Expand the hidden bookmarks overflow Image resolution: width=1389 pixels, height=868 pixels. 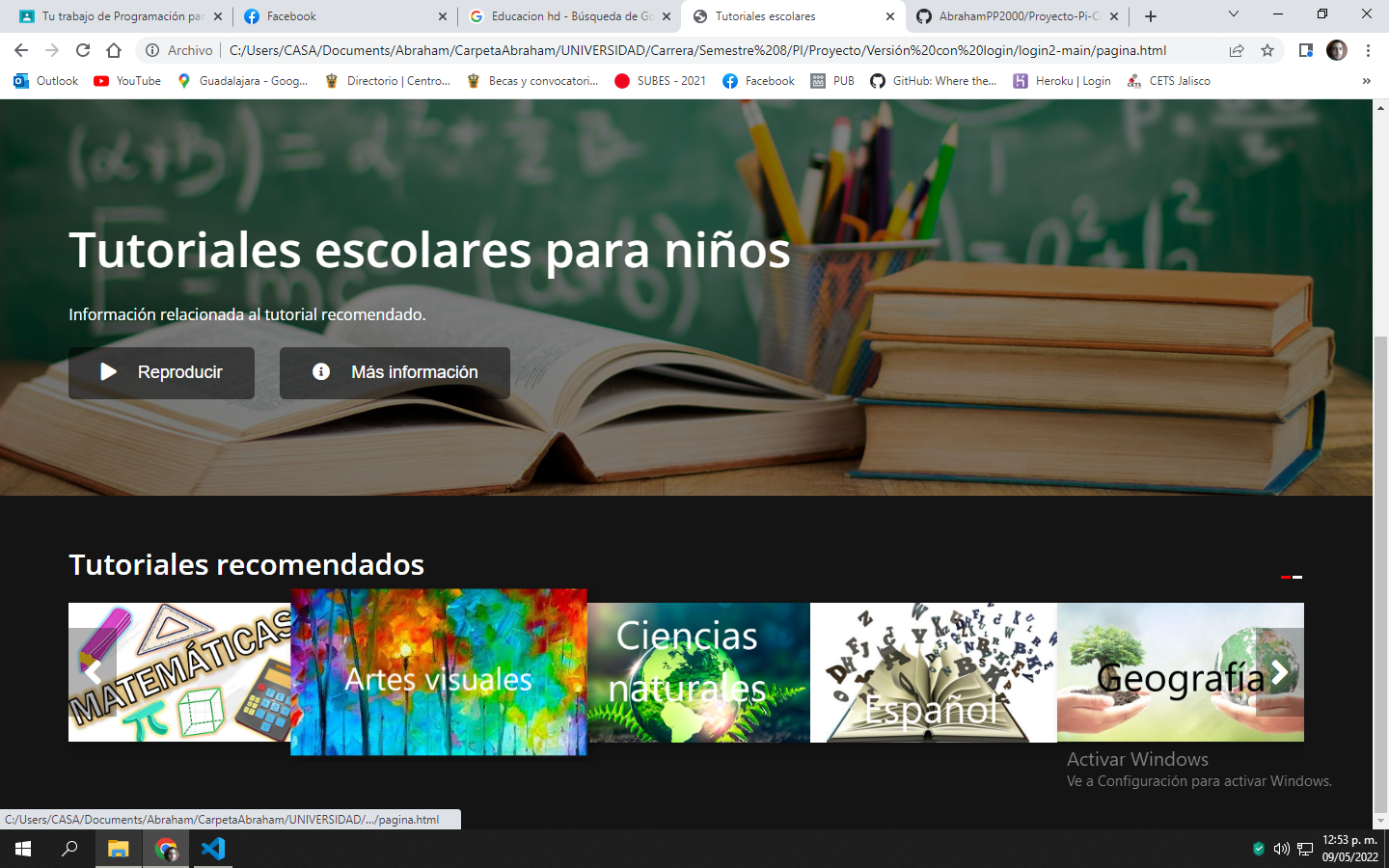(1366, 81)
